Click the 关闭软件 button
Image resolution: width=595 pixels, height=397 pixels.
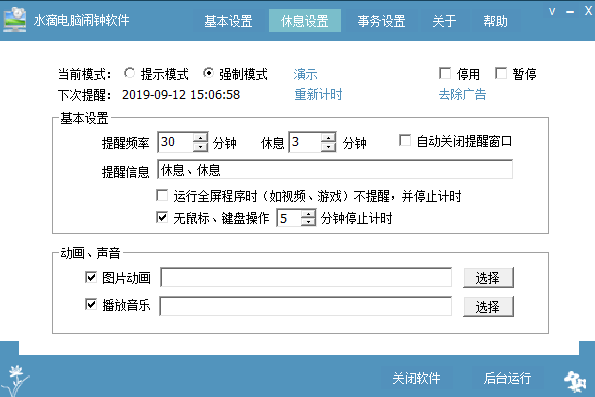[416, 378]
